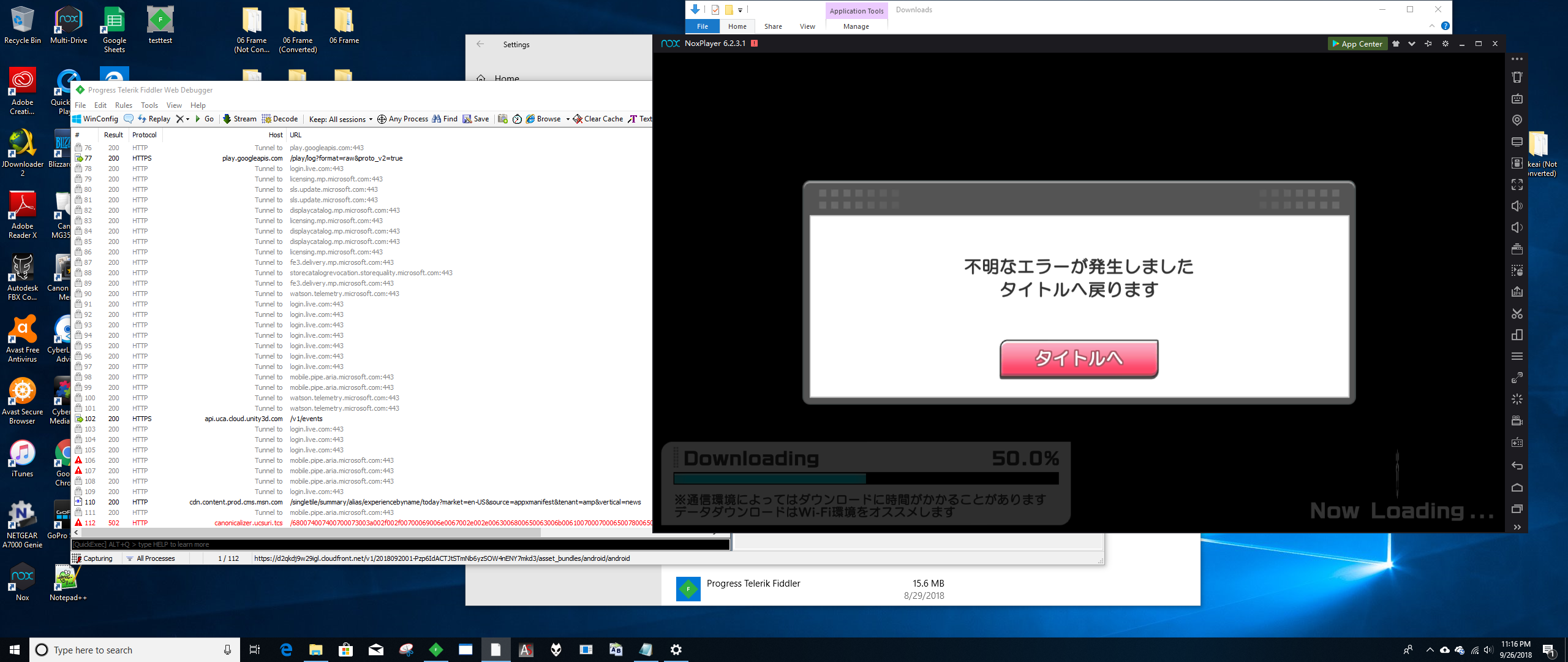Click the Nox scissors screenshot icon
Screen dimensions: 1568x662
coord(1517,313)
